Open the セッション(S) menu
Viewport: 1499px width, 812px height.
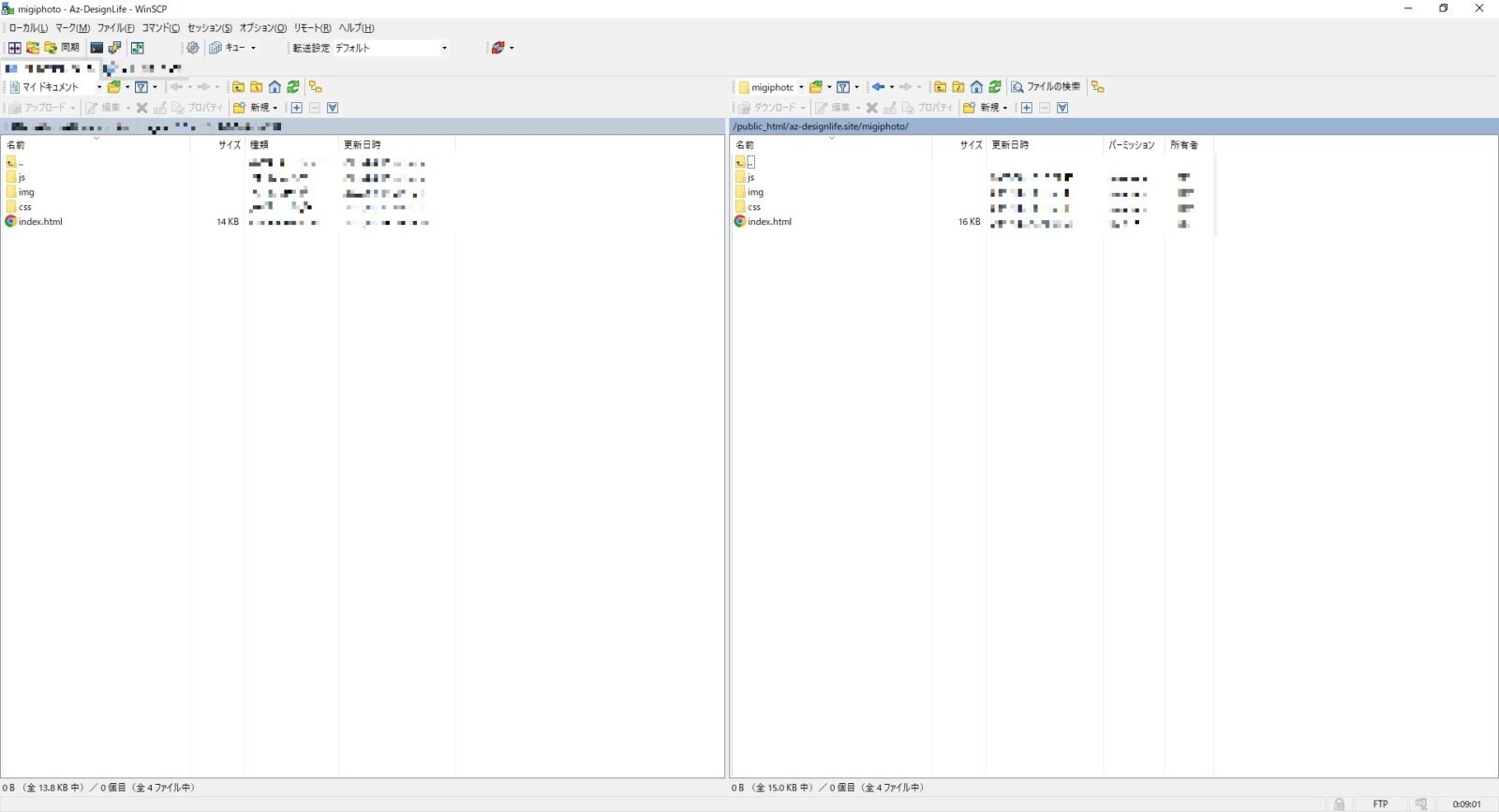tap(209, 28)
